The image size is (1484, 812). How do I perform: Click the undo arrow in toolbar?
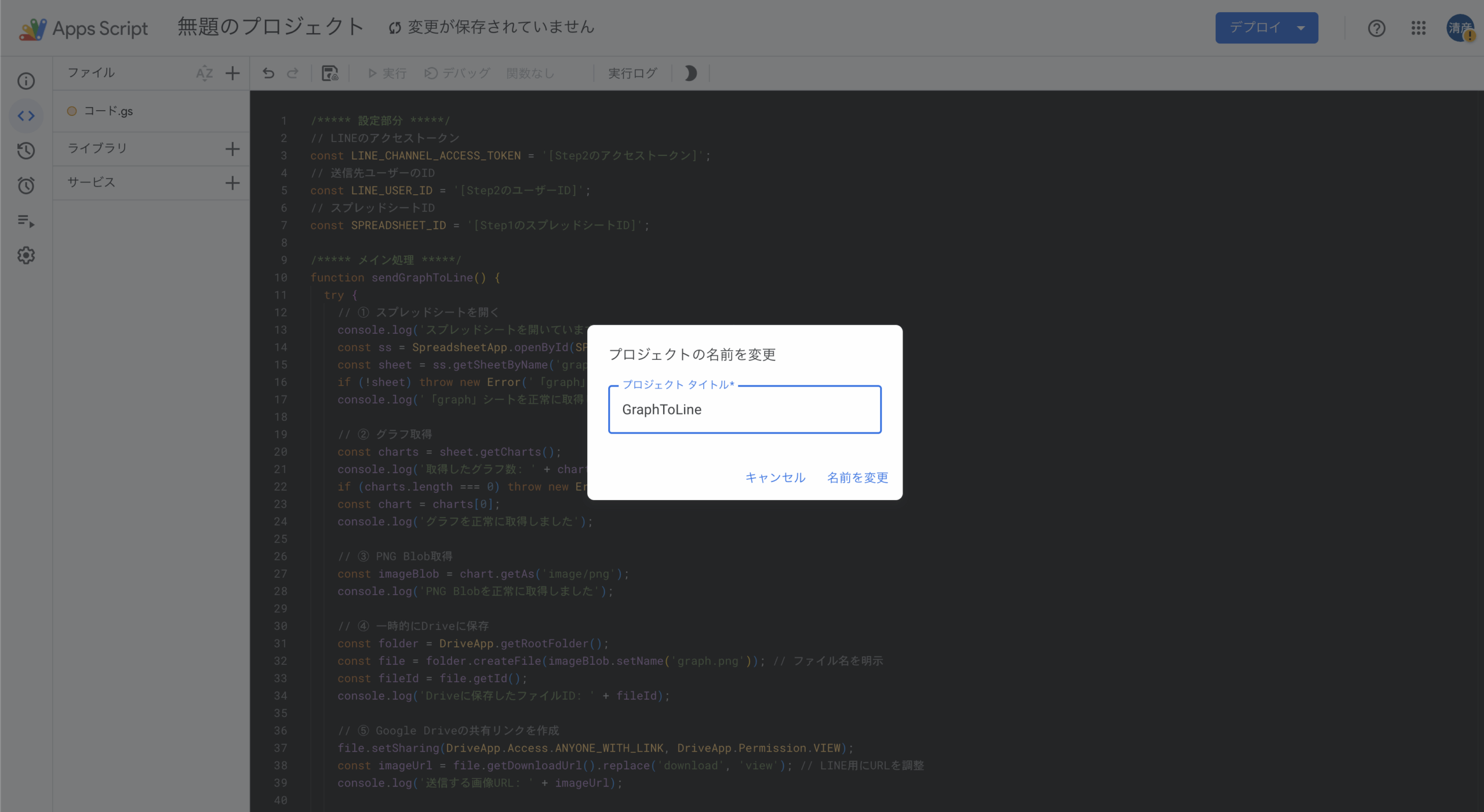pyautogui.click(x=268, y=74)
